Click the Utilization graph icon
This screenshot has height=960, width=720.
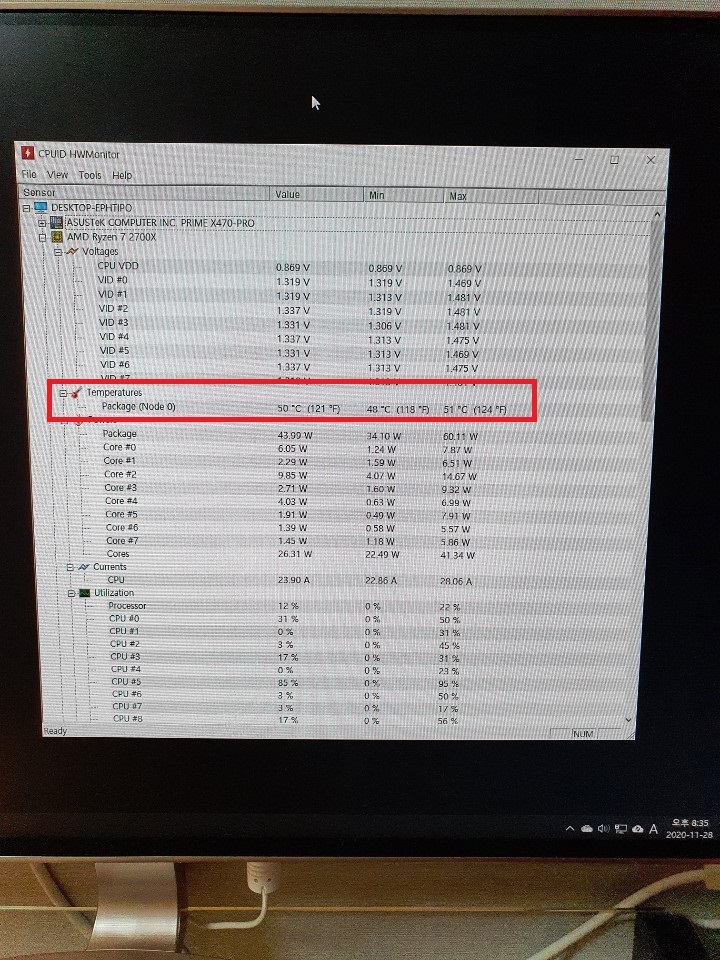click(84, 593)
